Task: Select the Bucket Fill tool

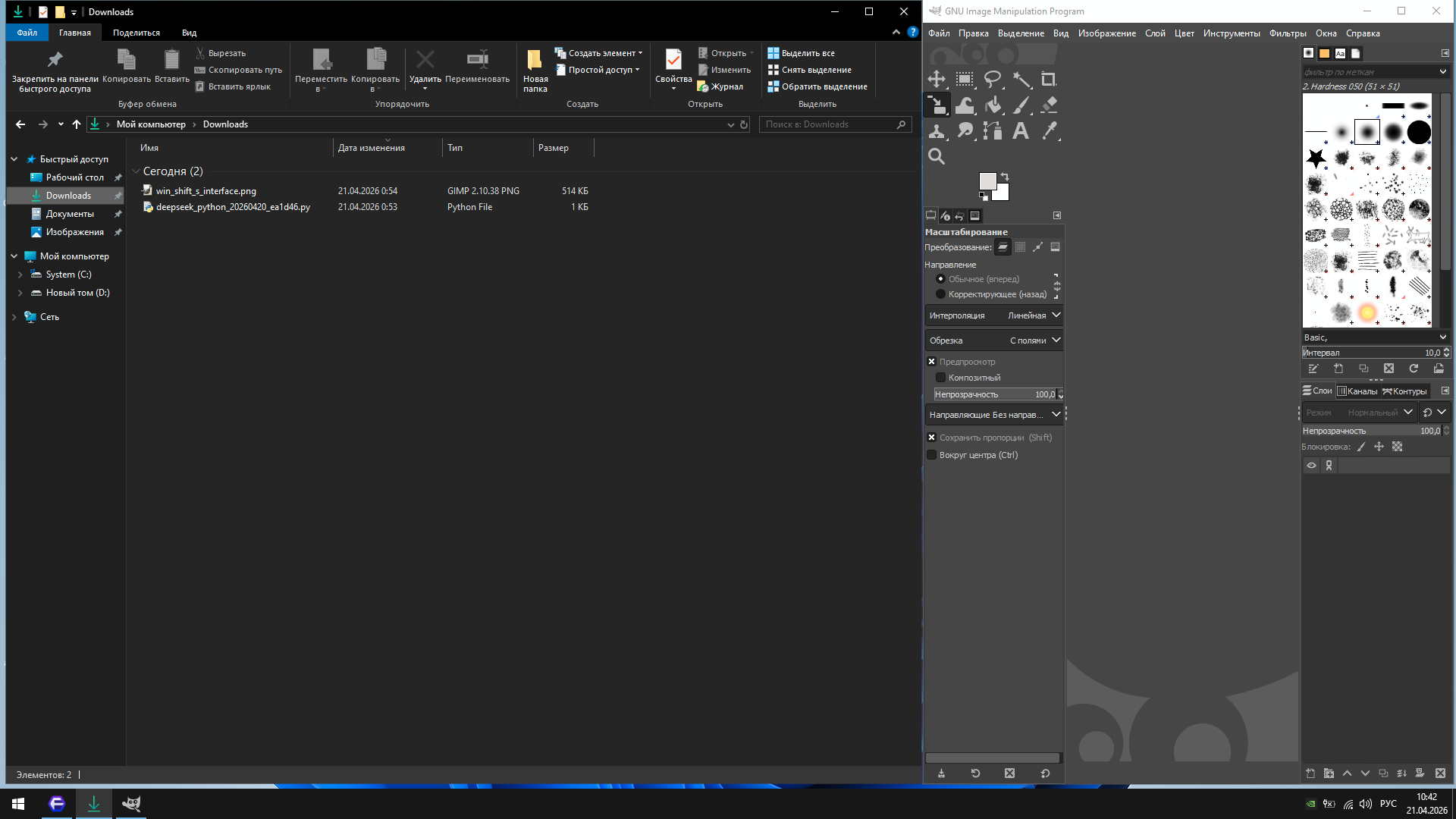Action: click(x=993, y=105)
